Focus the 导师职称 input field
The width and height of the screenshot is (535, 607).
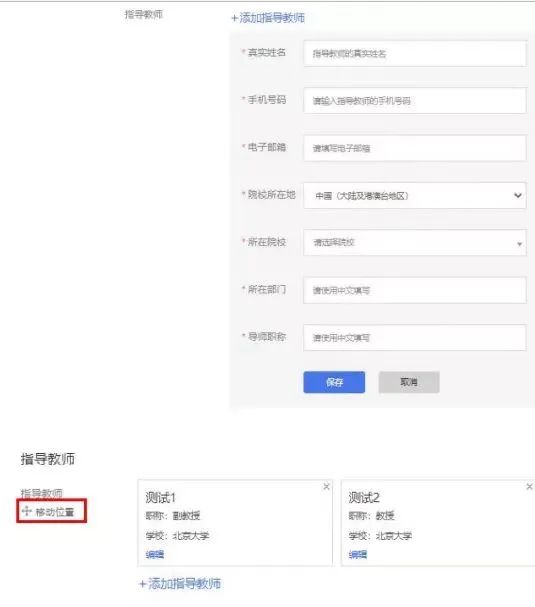[415, 338]
